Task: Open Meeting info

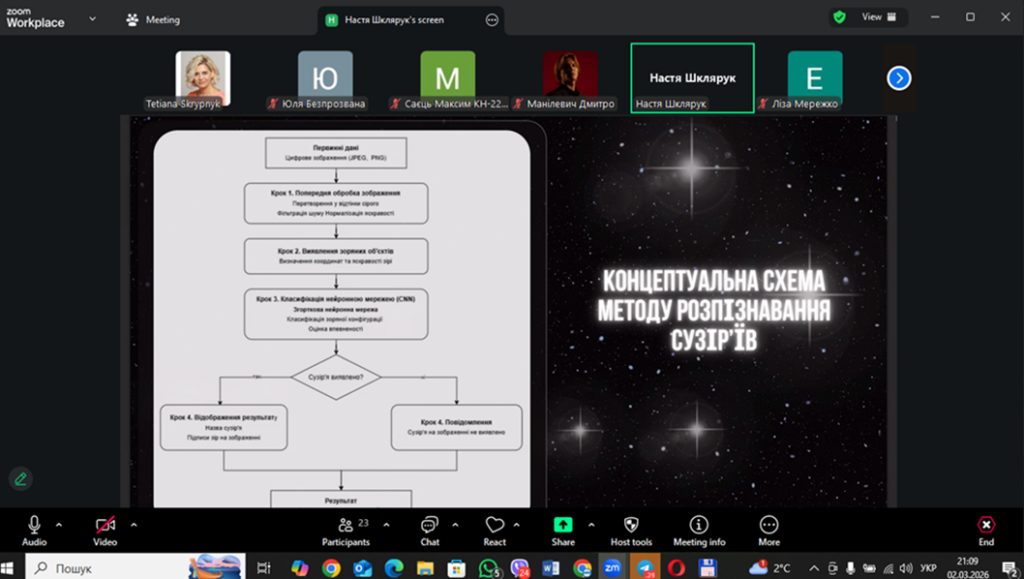Action: 699,530
